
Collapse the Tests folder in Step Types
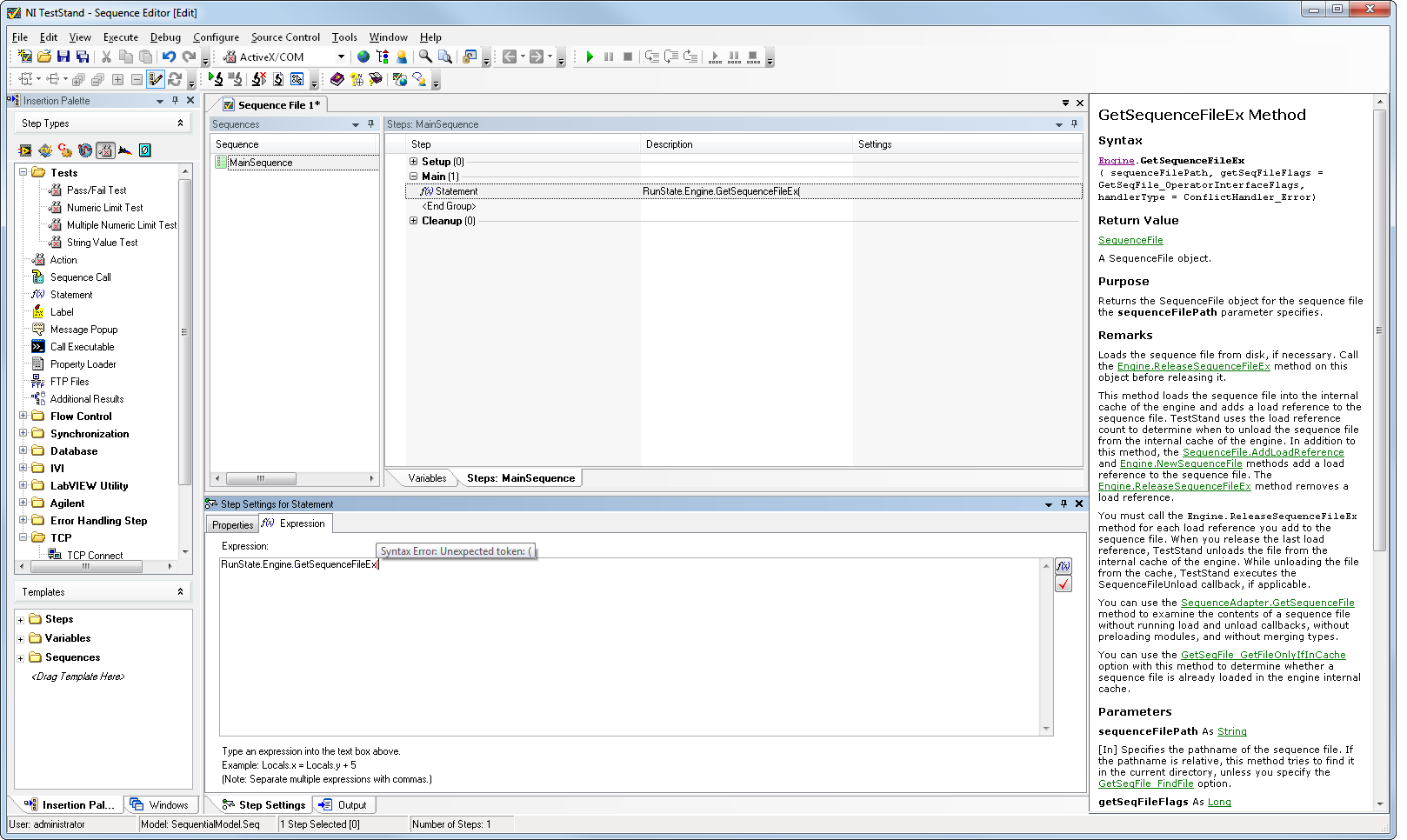pos(23,172)
